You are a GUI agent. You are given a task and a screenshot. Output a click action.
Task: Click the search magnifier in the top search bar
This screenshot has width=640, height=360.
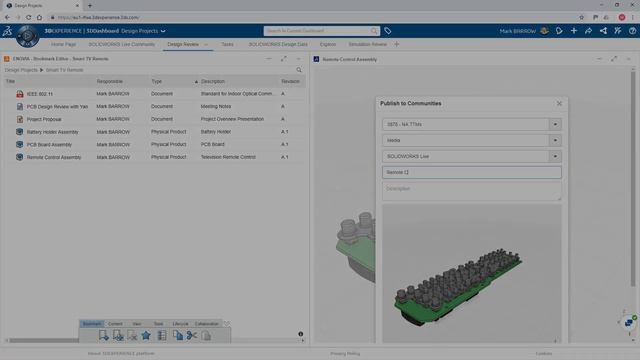click(374, 31)
